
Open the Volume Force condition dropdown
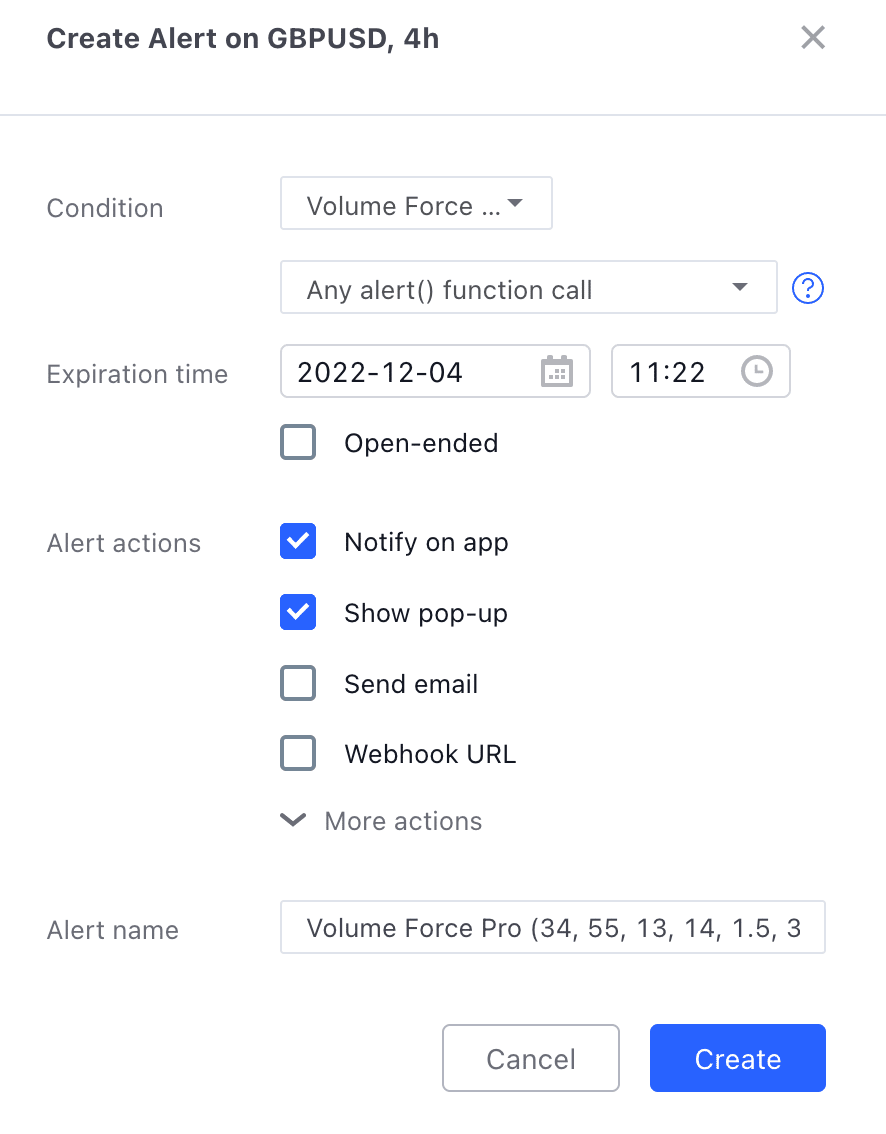[416, 203]
